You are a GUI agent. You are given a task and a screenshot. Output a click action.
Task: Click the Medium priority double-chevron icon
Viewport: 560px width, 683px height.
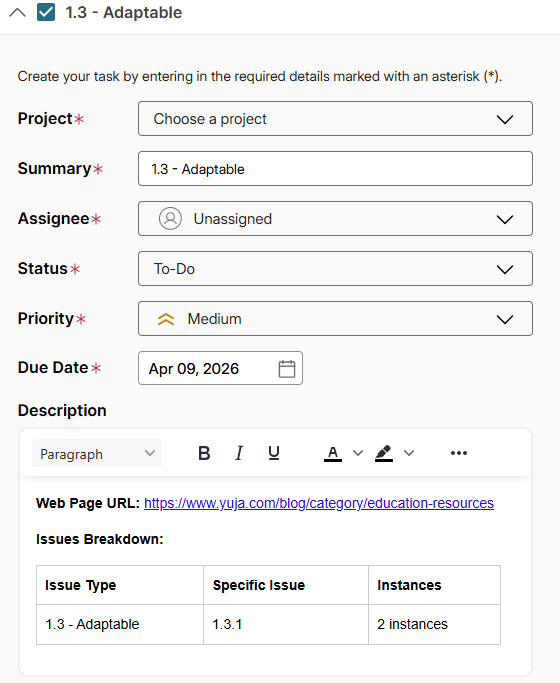tap(166, 319)
